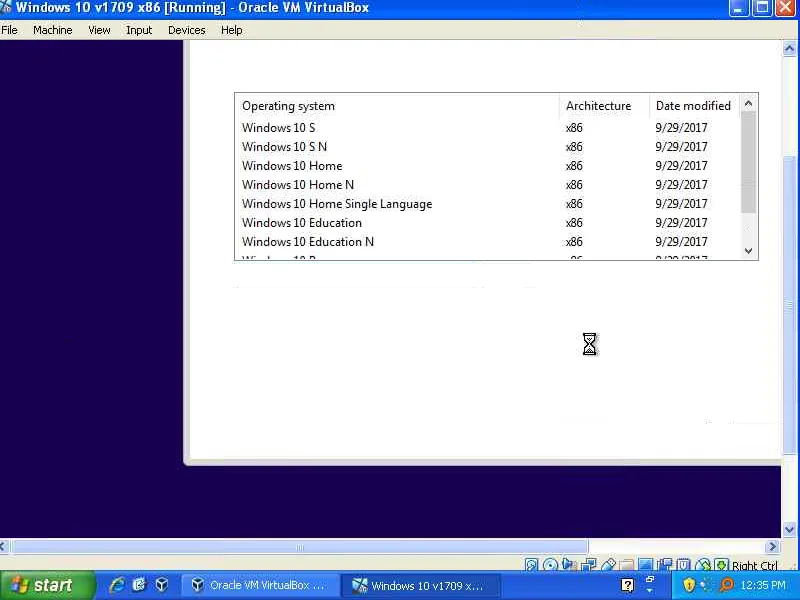800x600 pixels.
Task: Click the Right Ctrl host key label
Action: [755, 565]
